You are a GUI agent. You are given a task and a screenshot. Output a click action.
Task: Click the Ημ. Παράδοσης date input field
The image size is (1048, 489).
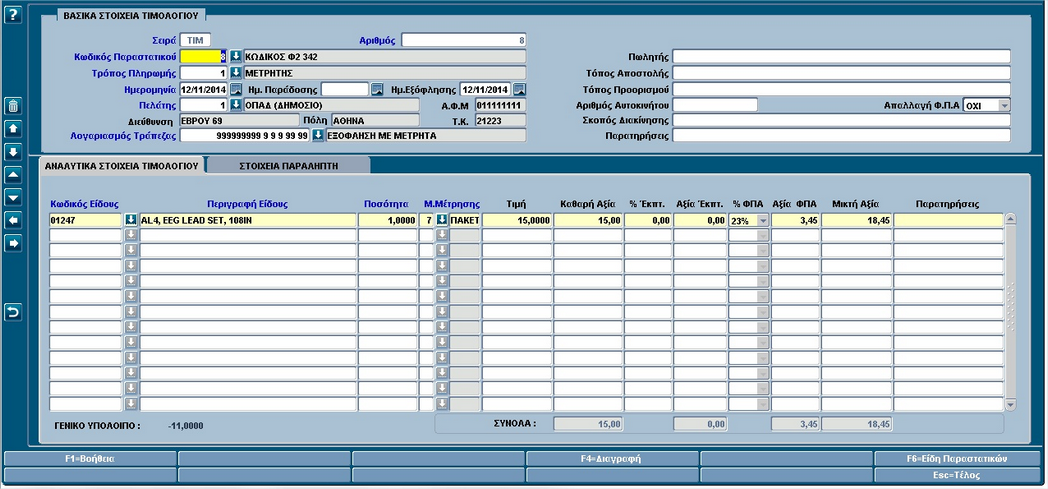click(x=345, y=89)
